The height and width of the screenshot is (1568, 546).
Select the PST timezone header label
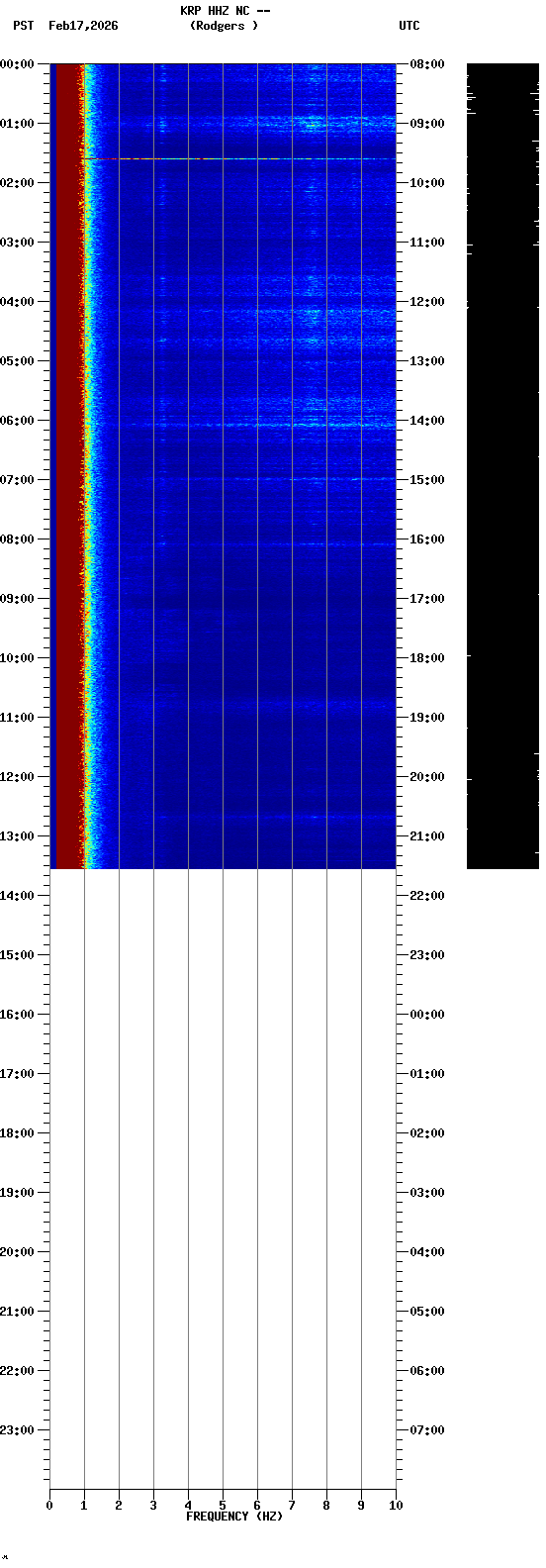point(24,26)
